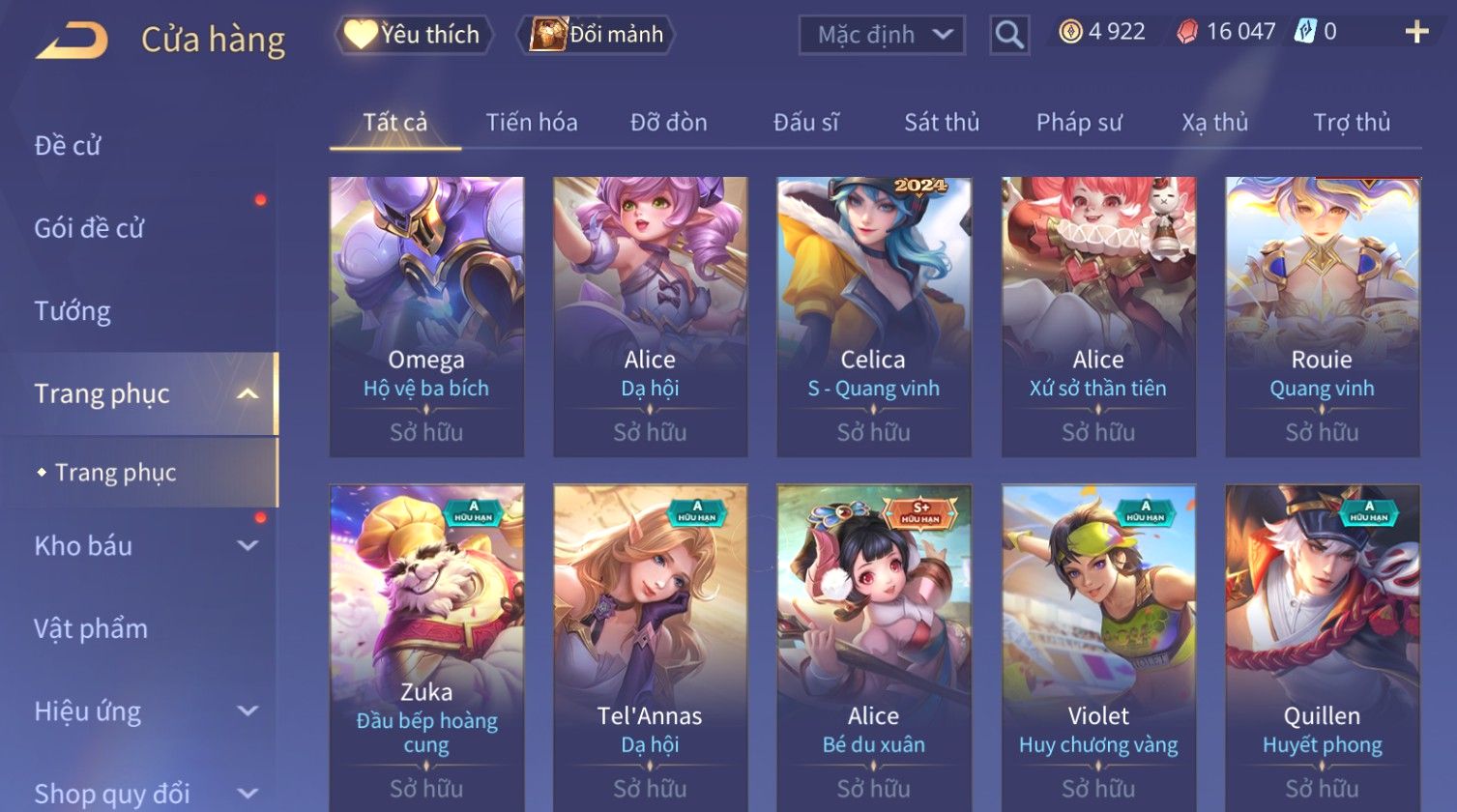The height and width of the screenshot is (812, 1457).
Task: Open Đổi mảnh fragment exchange chest
Action: coord(596,35)
